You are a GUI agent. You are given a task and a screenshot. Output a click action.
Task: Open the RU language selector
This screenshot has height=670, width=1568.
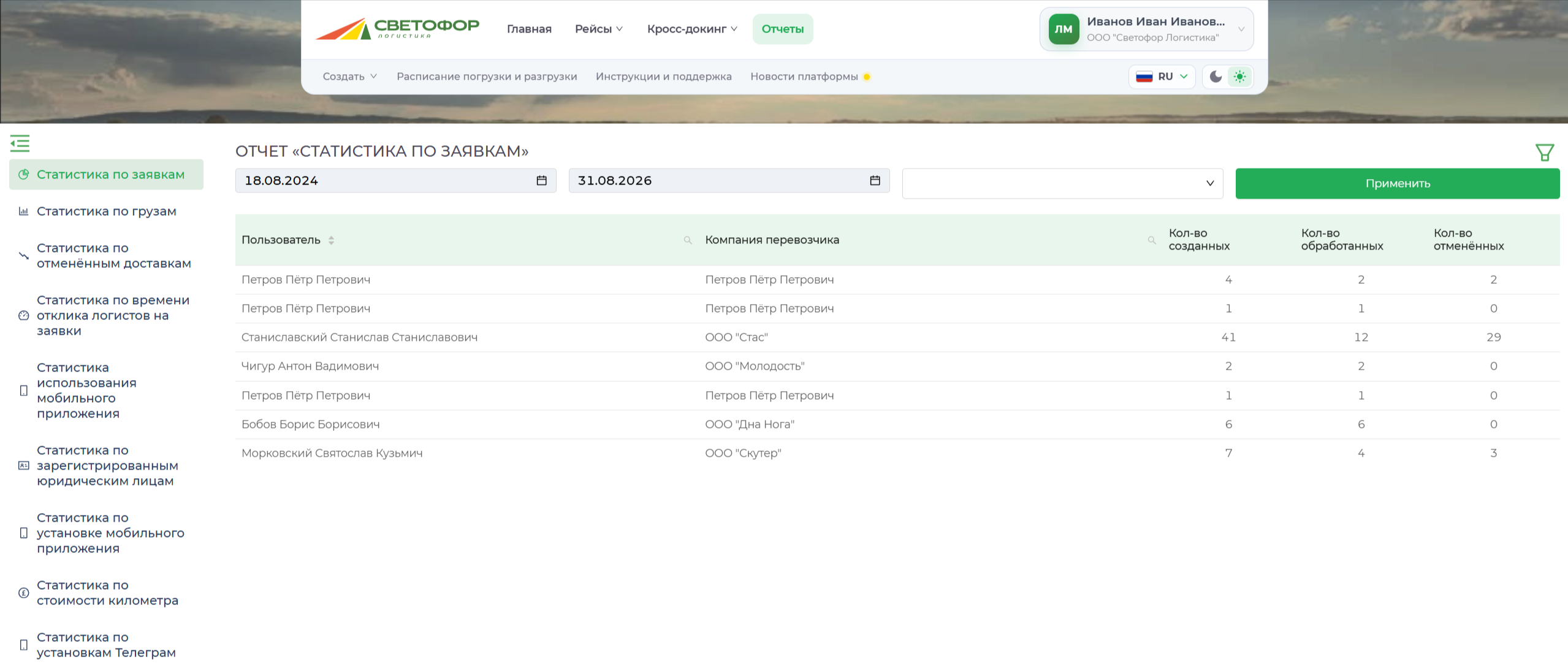[1162, 77]
